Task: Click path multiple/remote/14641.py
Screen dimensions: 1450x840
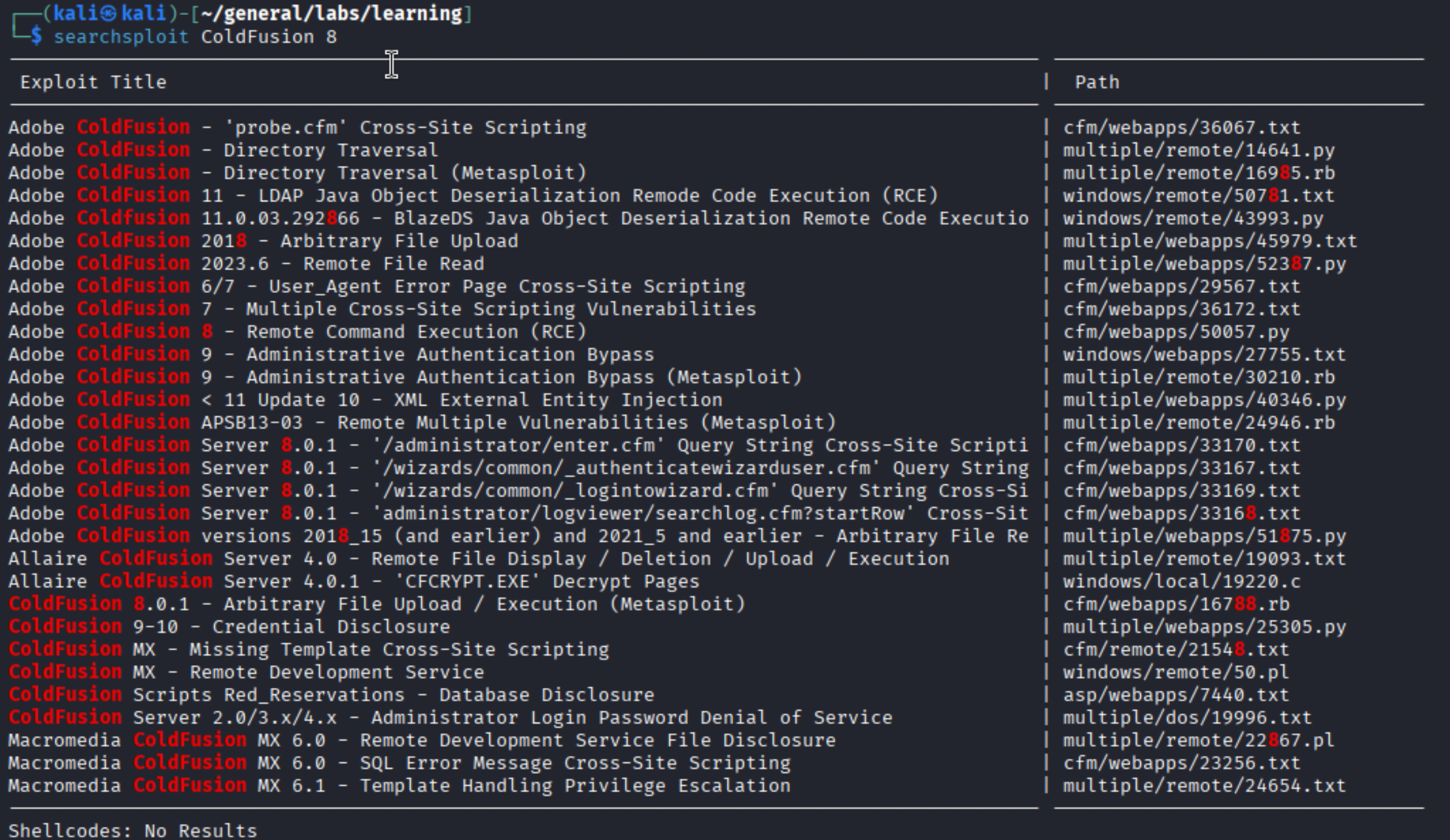Action: [x=1199, y=150]
